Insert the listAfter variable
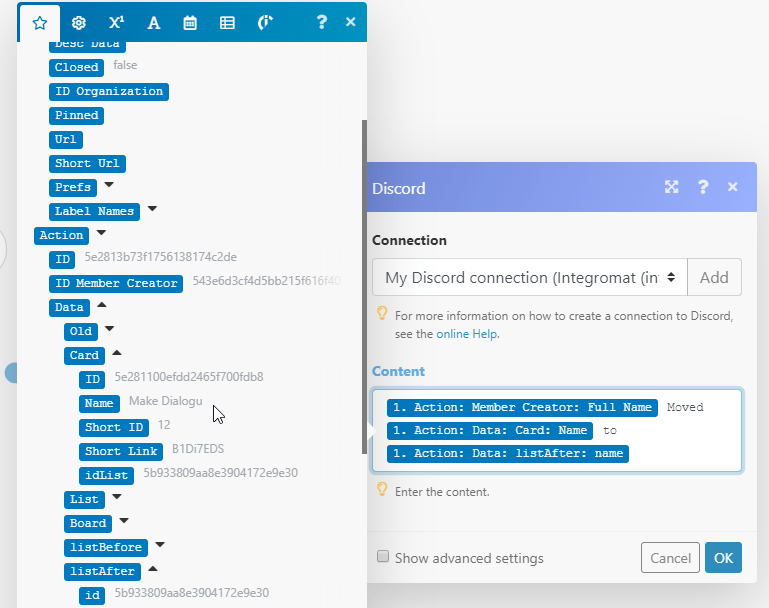The height and width of the screenshot is (608, 769). click(x=103, y=572)
